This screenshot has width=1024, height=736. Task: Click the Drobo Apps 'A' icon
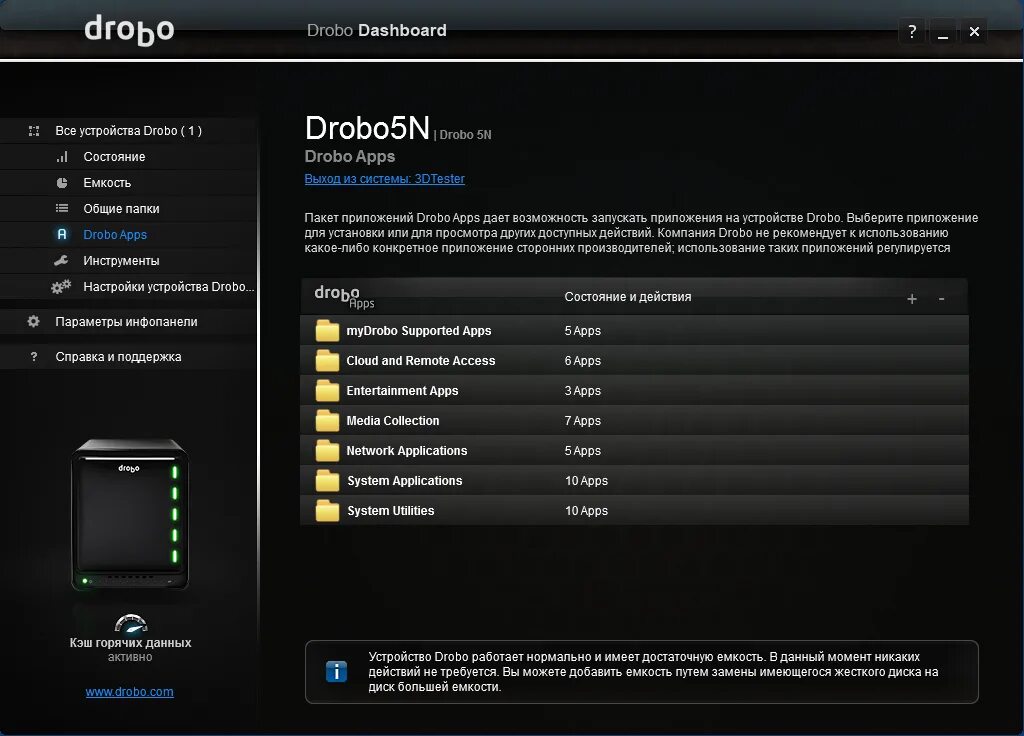point(62,234)
